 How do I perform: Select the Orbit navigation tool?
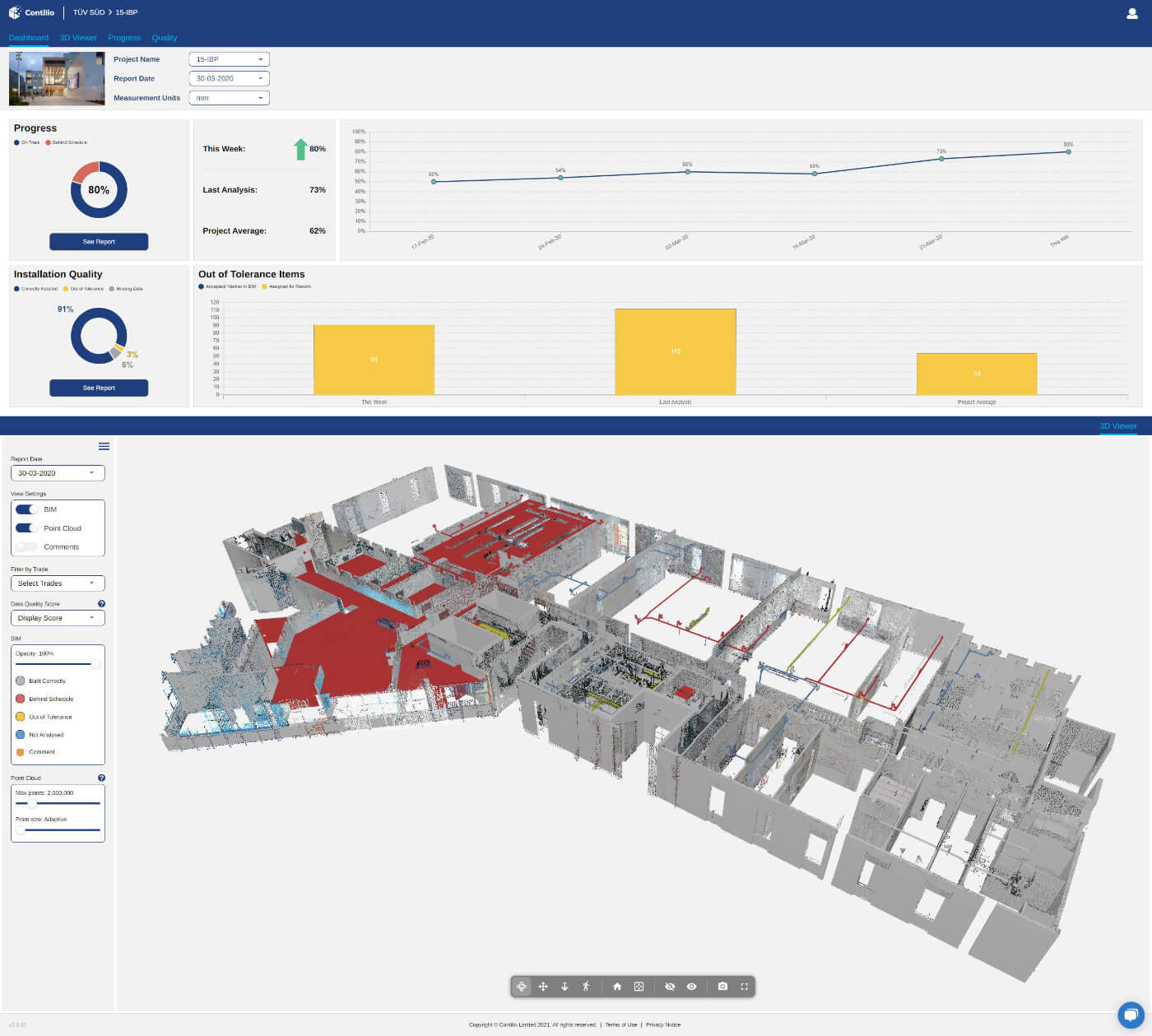point(522,986)
